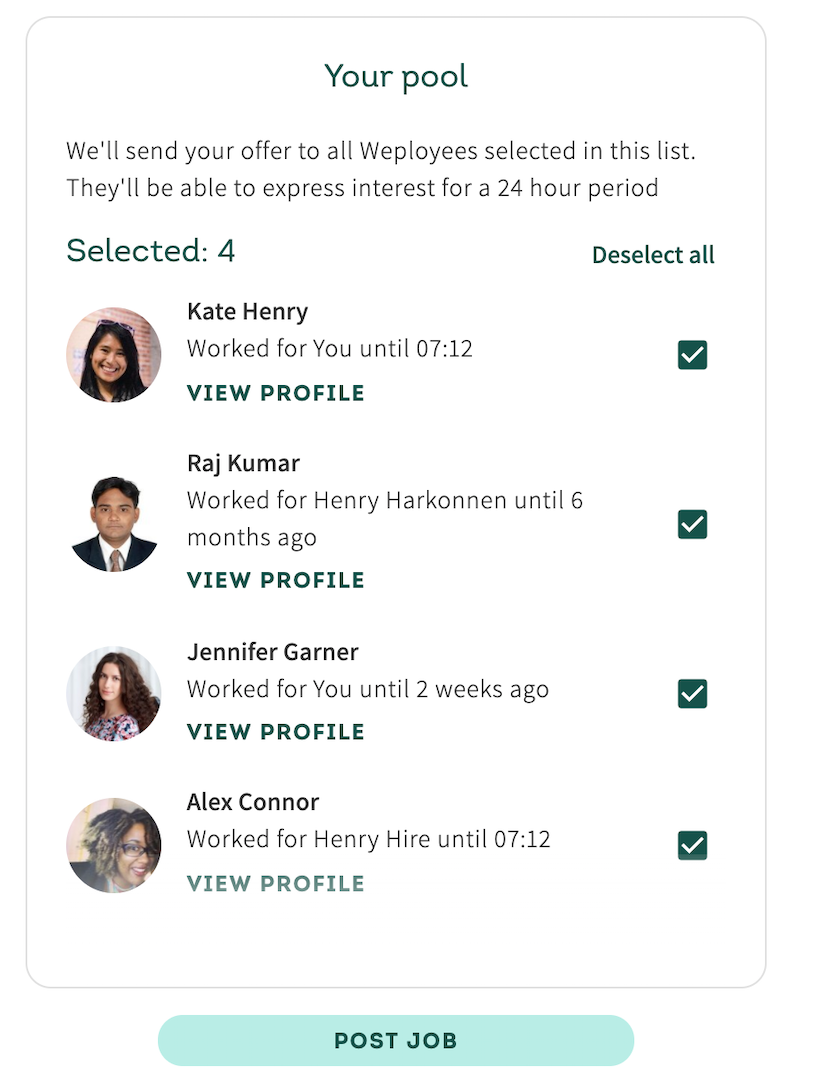The height and width of the screenshot is (1070, 822).
Task: Select Raj Kumar's profile picture
Action: [x=113, y=522]
